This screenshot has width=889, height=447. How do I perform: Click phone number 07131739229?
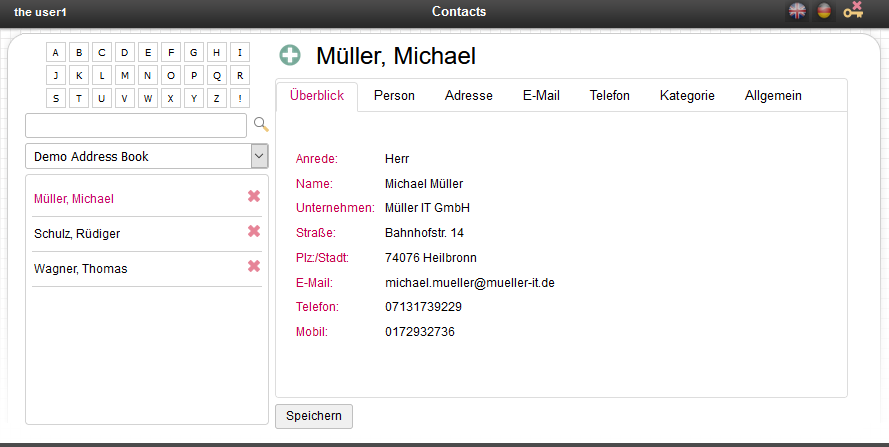click(423, 307)
